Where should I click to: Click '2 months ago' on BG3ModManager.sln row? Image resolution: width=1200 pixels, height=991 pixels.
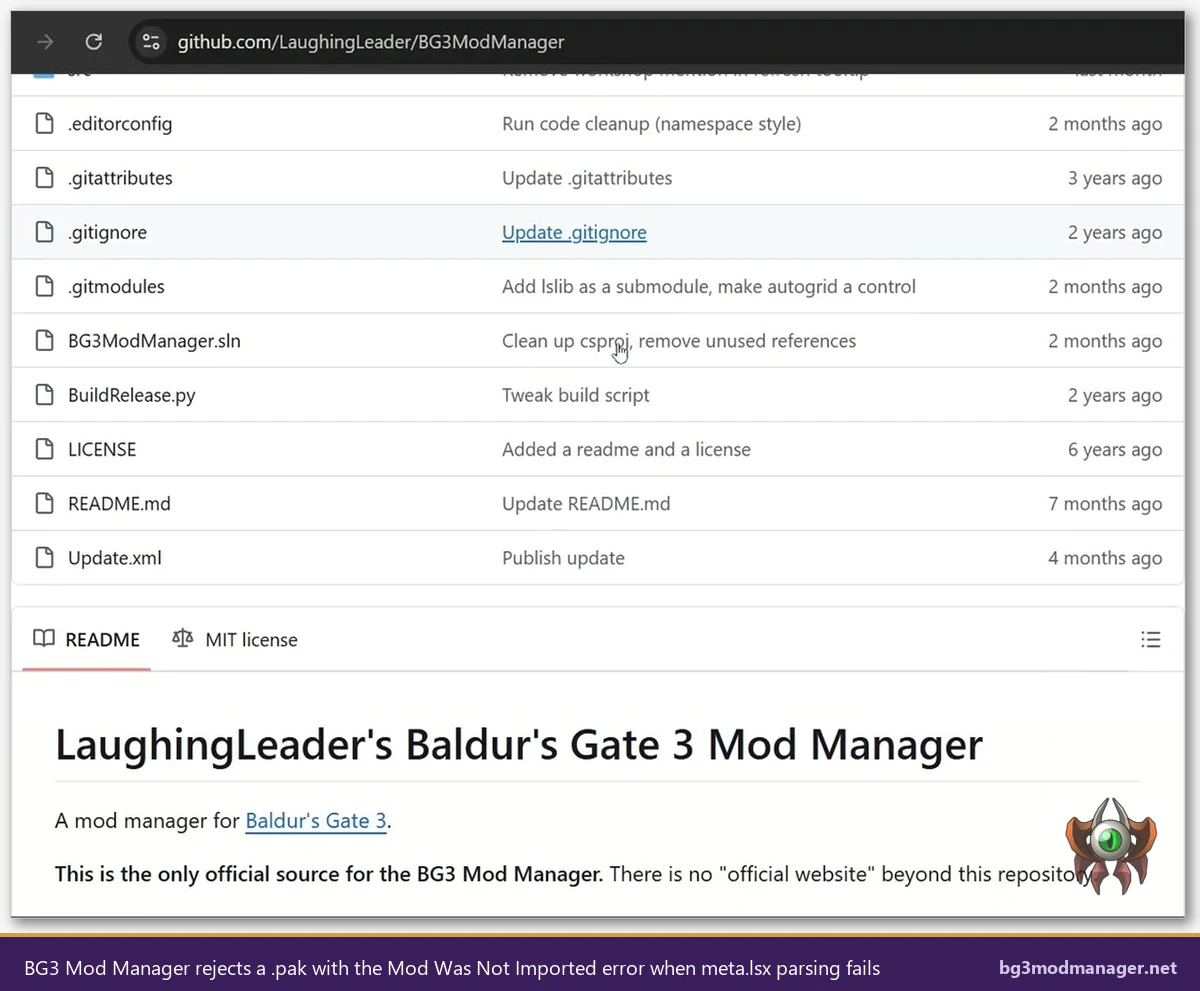click(1105, 341)
